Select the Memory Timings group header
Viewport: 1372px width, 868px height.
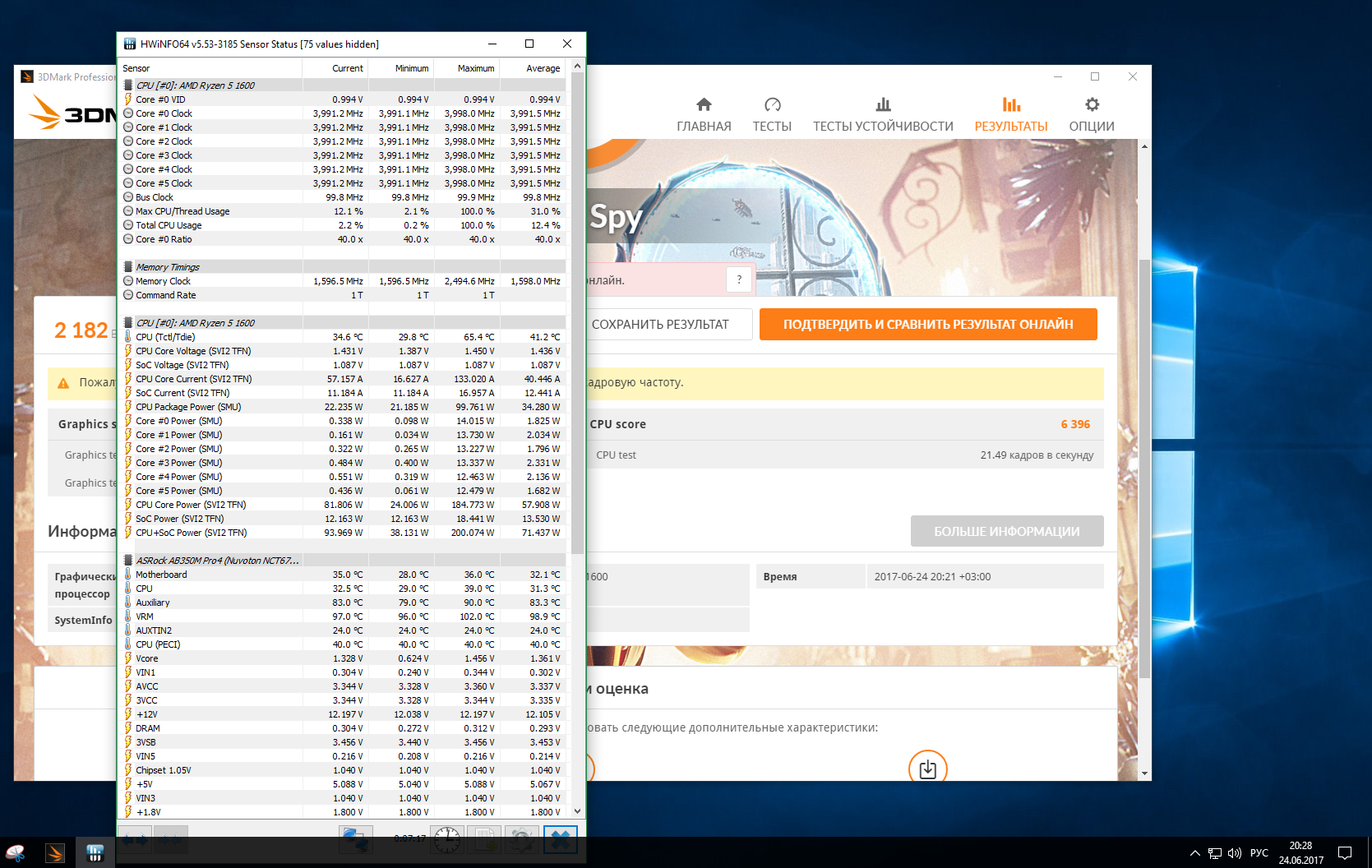pos(343,267)
